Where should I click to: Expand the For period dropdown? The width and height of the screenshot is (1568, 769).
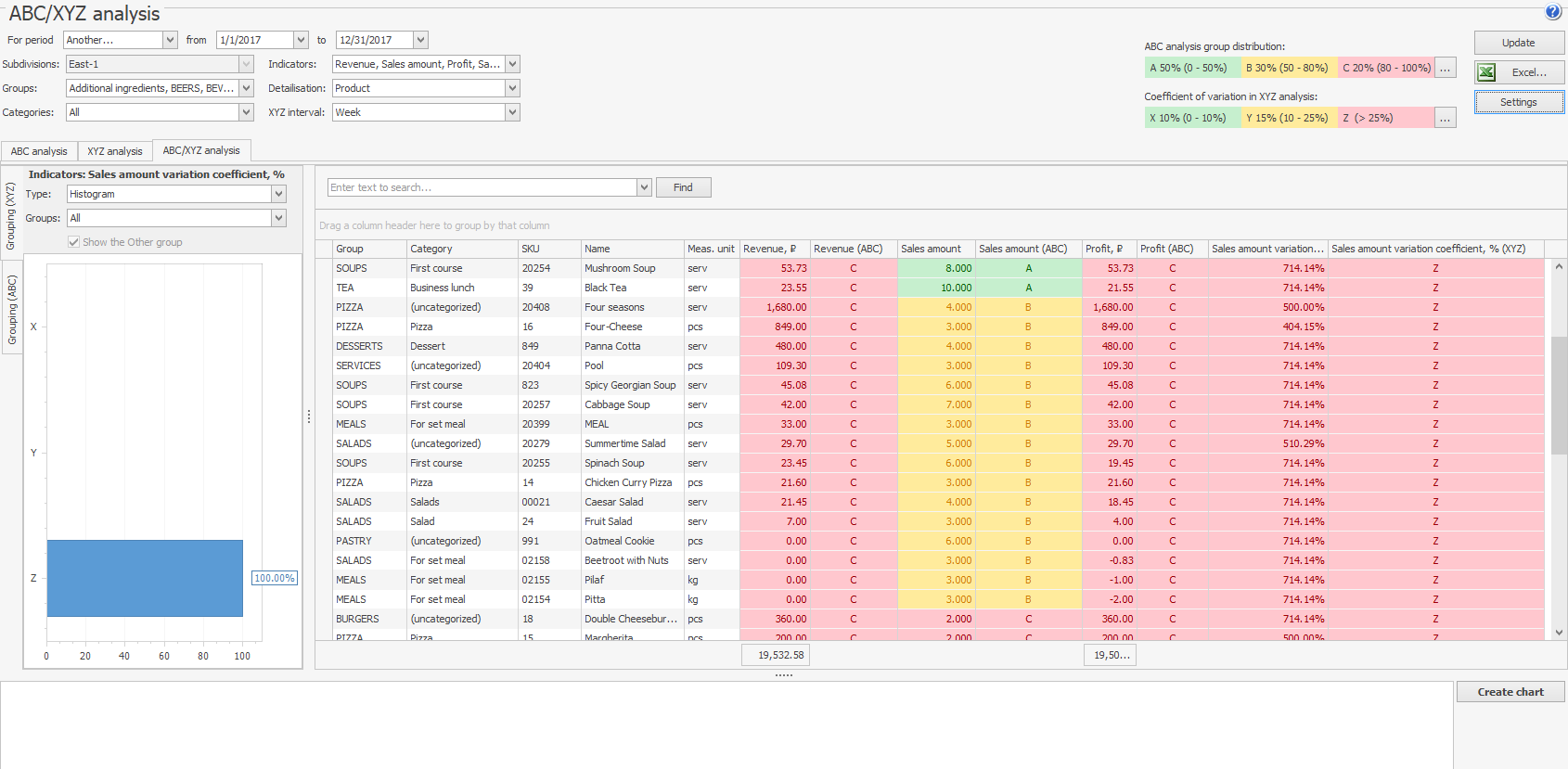(170, 40)
